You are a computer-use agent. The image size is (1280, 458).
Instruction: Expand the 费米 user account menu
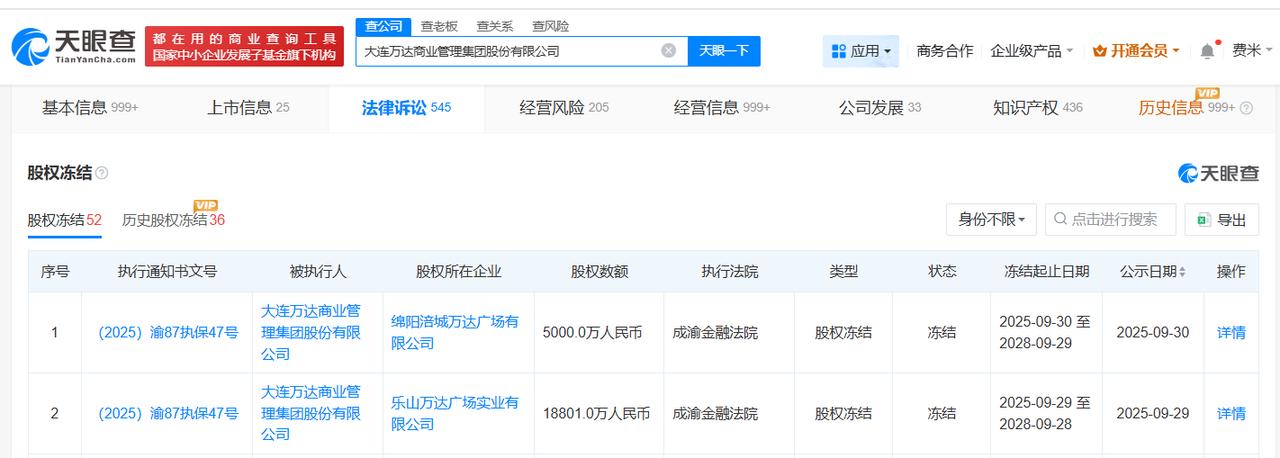(1253, 51)
